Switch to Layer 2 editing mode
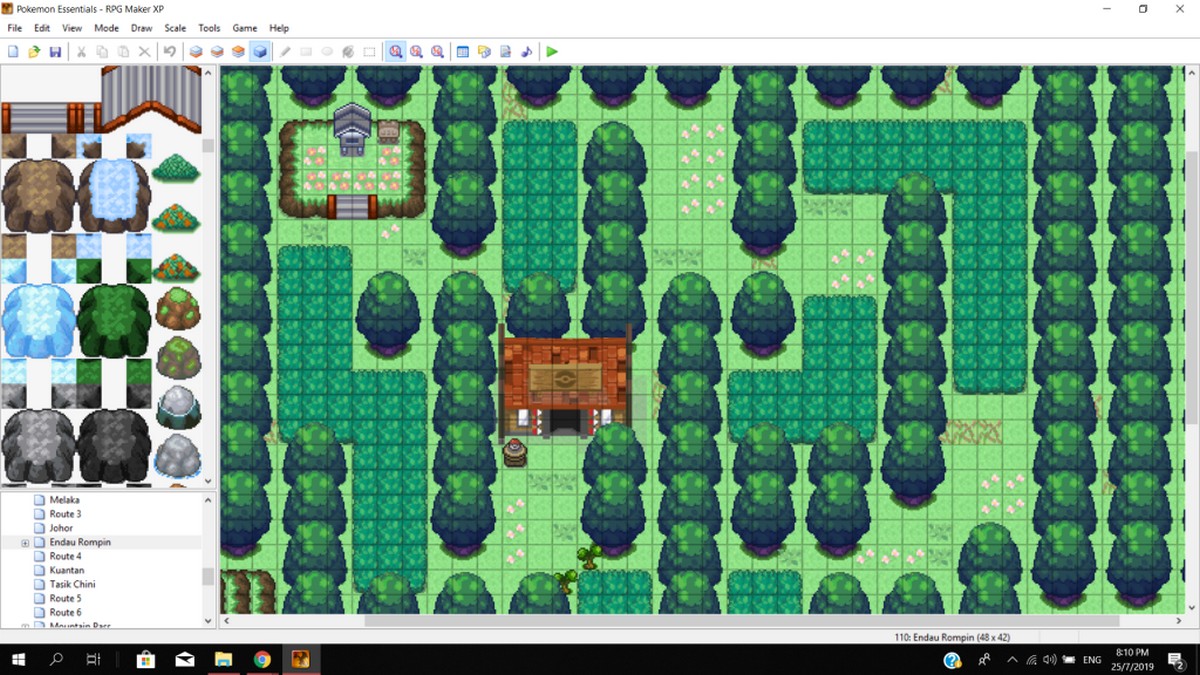This screenshot has width=1200, height=675. [217, 51]
